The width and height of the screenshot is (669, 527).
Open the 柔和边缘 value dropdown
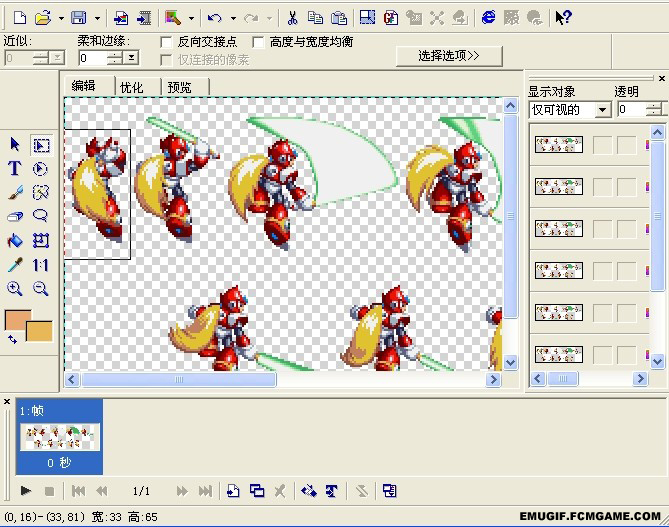[132, 58]
